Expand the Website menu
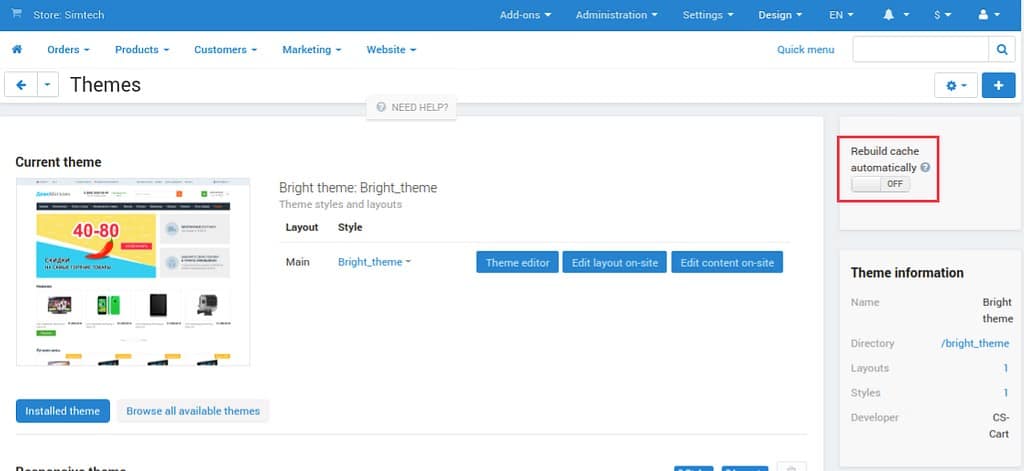 (391, 49)
